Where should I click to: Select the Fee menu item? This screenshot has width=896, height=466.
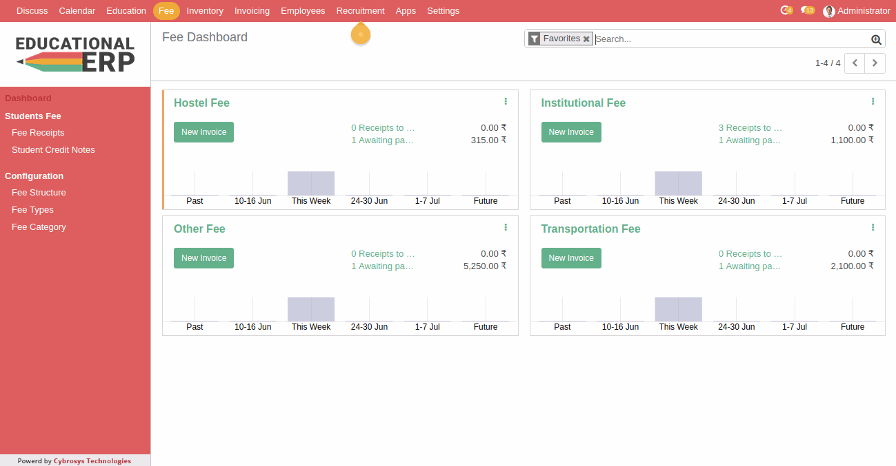tap(166, 11)
